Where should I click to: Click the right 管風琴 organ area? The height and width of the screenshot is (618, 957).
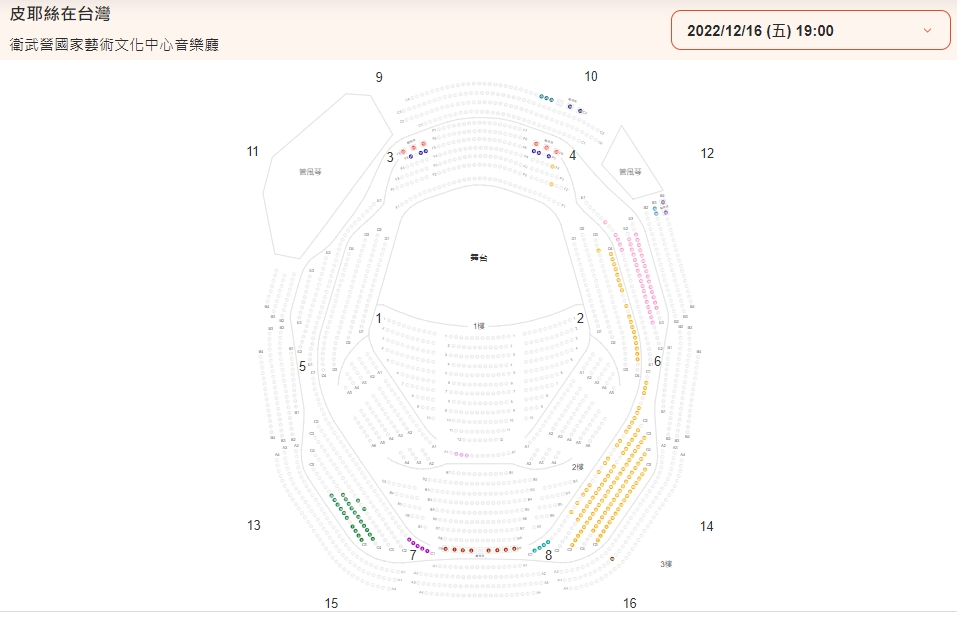pyautogui.click(x=630, y=172)
